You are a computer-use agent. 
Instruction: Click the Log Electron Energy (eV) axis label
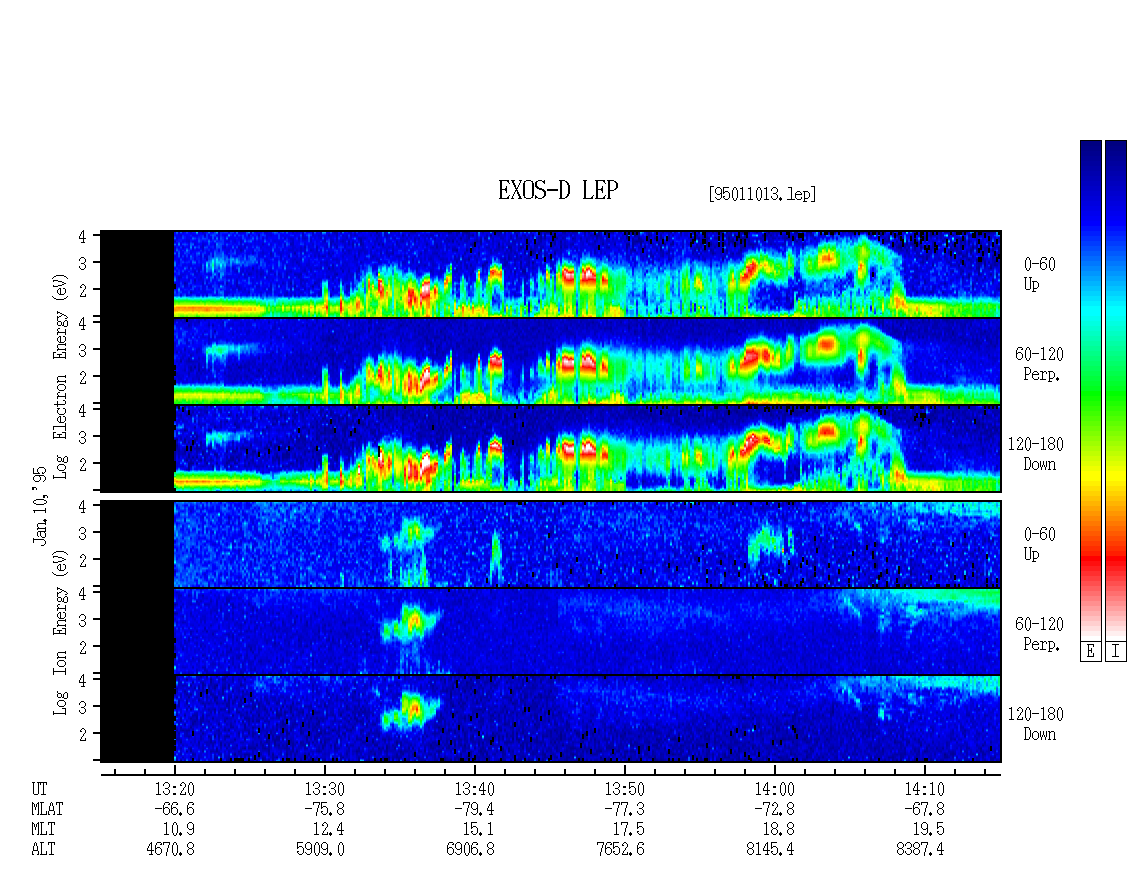tap(61, 376)
